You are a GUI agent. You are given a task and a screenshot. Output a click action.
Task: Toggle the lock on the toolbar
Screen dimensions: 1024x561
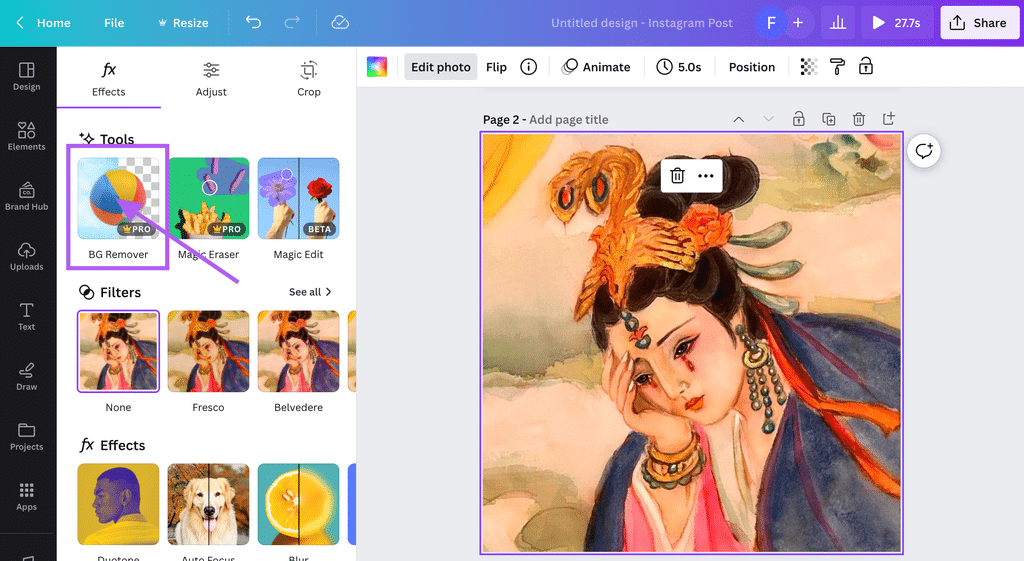coord(866,67)
